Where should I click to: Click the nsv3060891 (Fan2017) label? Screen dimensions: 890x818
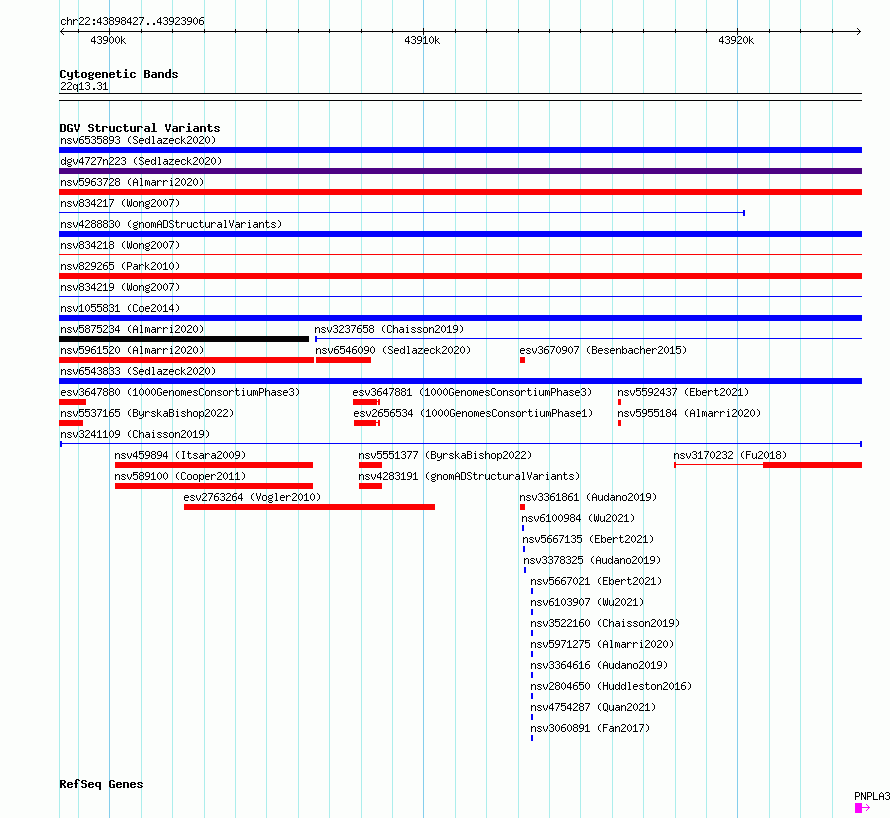(590, 728)
